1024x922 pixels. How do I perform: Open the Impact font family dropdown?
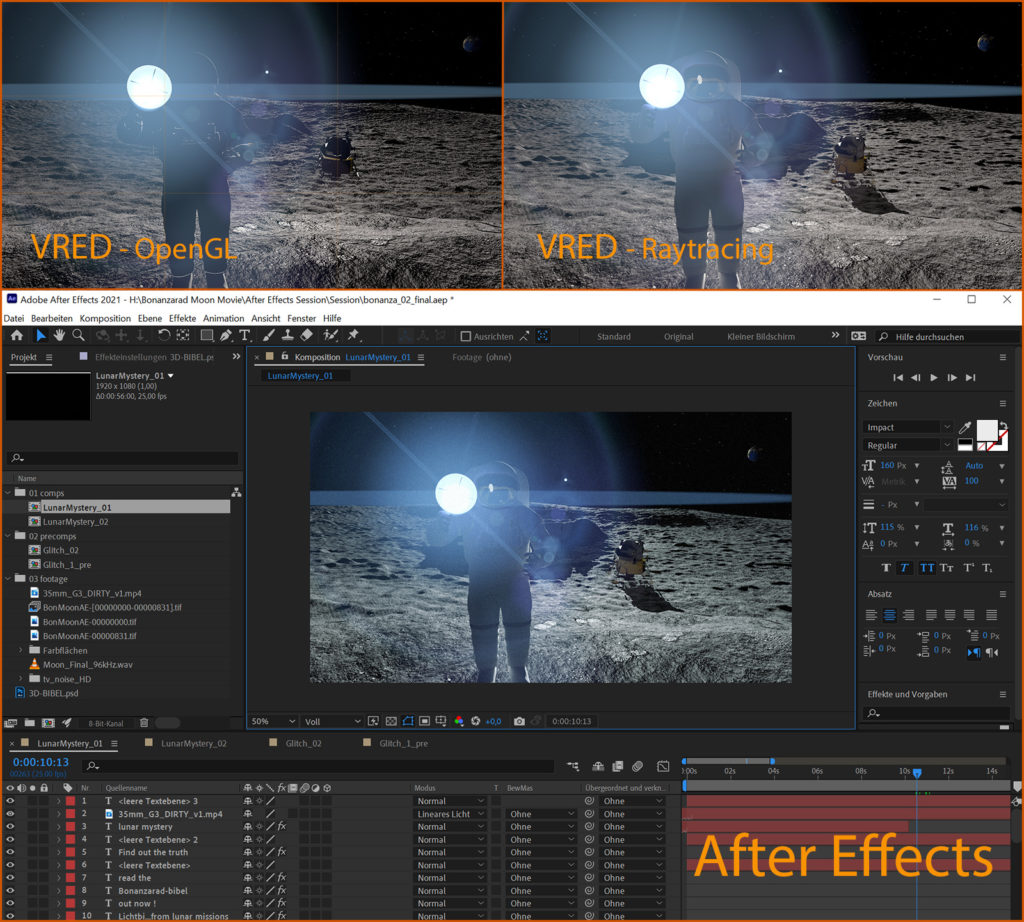click(x=908, y=427)
